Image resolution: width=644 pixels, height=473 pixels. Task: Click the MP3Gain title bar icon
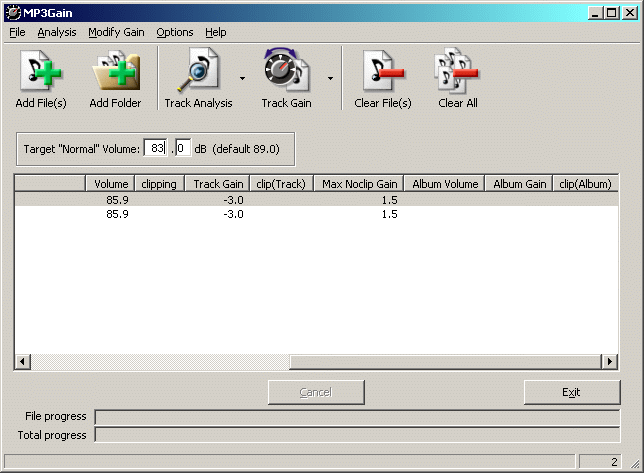pyautogui.click(x=13, y=13)
